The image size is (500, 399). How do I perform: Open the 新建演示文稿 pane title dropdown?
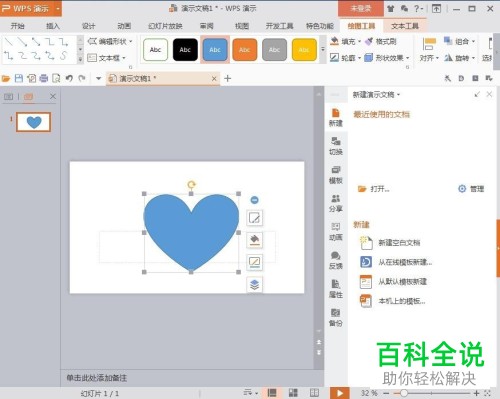click(x=398, y=95)
